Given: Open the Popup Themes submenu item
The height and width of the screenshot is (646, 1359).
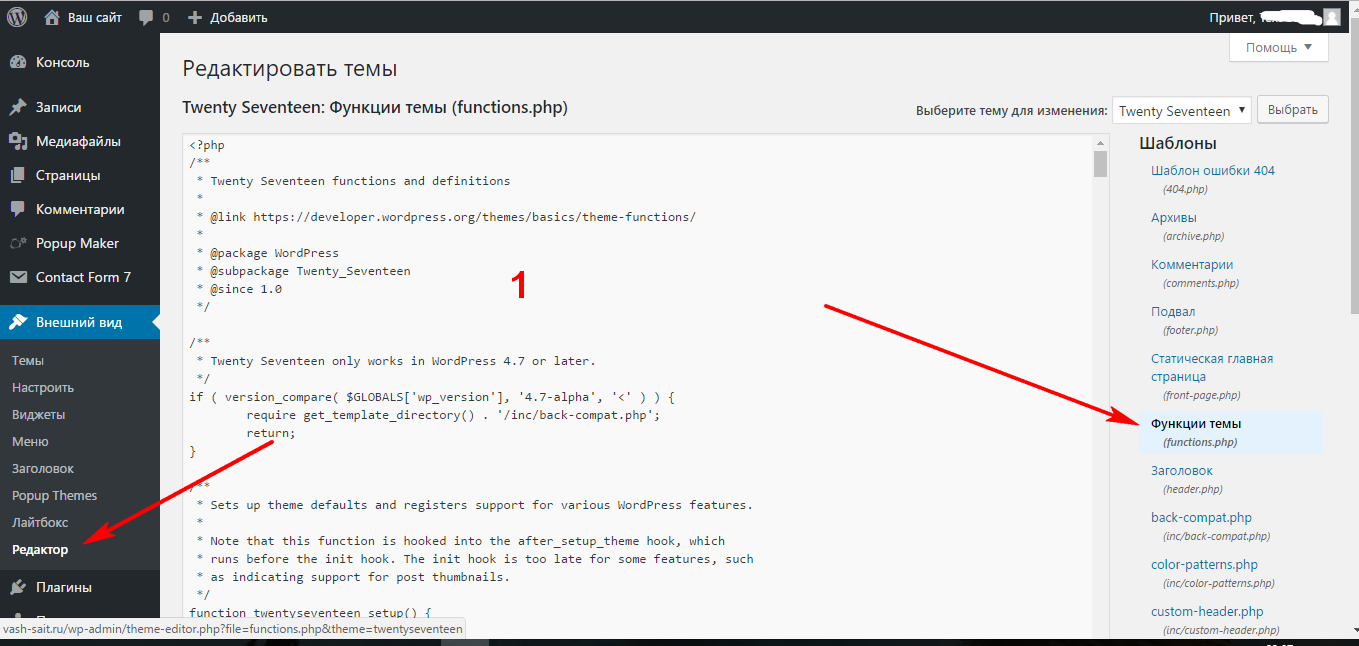Looking at the screenshot, I should (55, 495).
